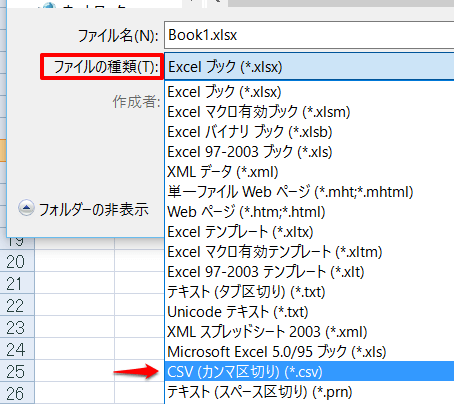The width and height of the screenshot is (454, 404).
Task: Select Excel ブック (*.xlsx) in list
Action: (x=309, y=92)
